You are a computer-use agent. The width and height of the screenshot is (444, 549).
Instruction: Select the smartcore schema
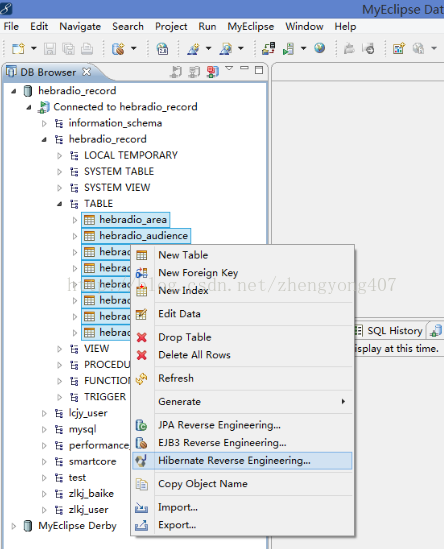point(92,461)
